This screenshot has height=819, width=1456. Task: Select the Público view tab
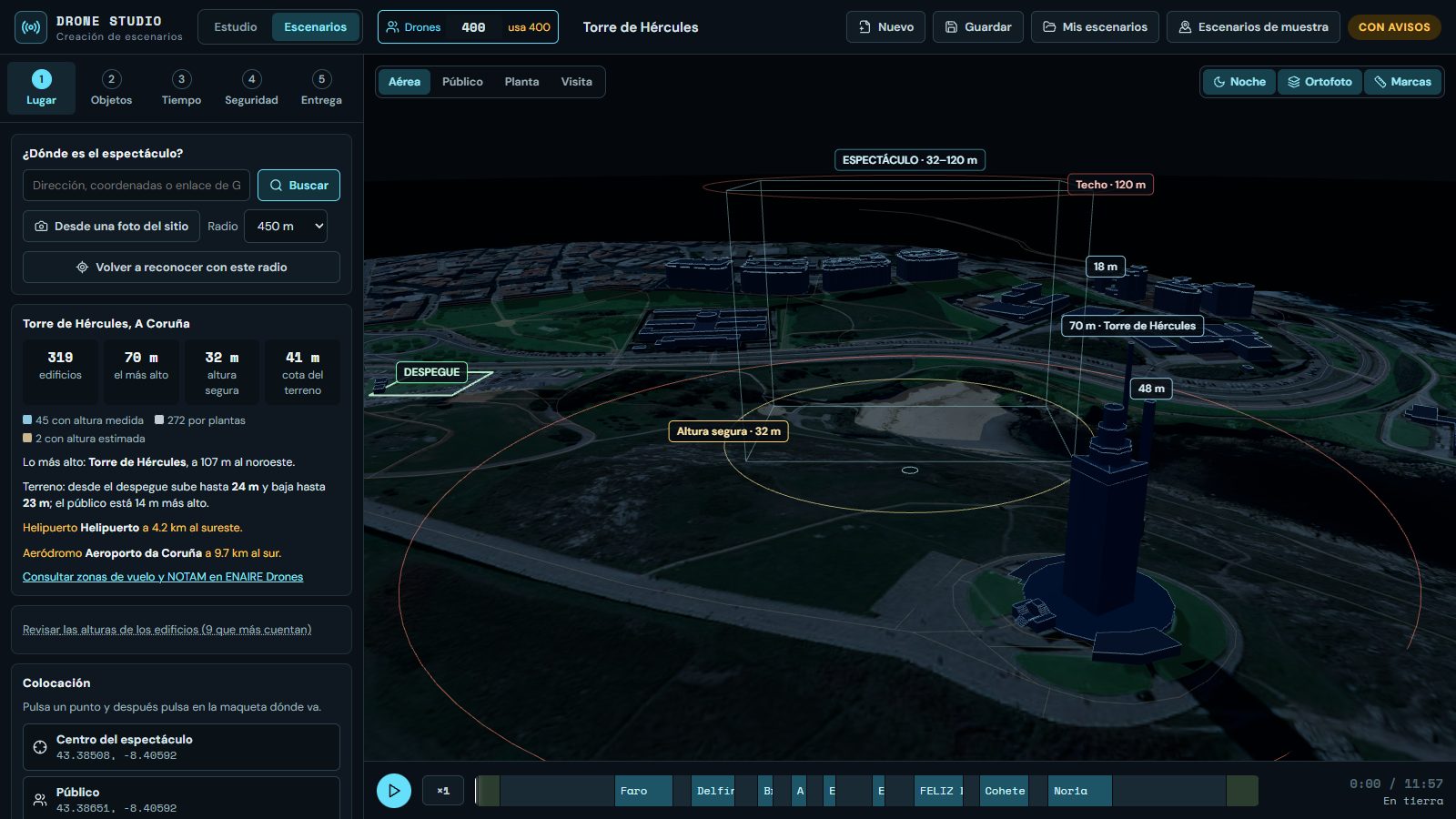[462, 82]
